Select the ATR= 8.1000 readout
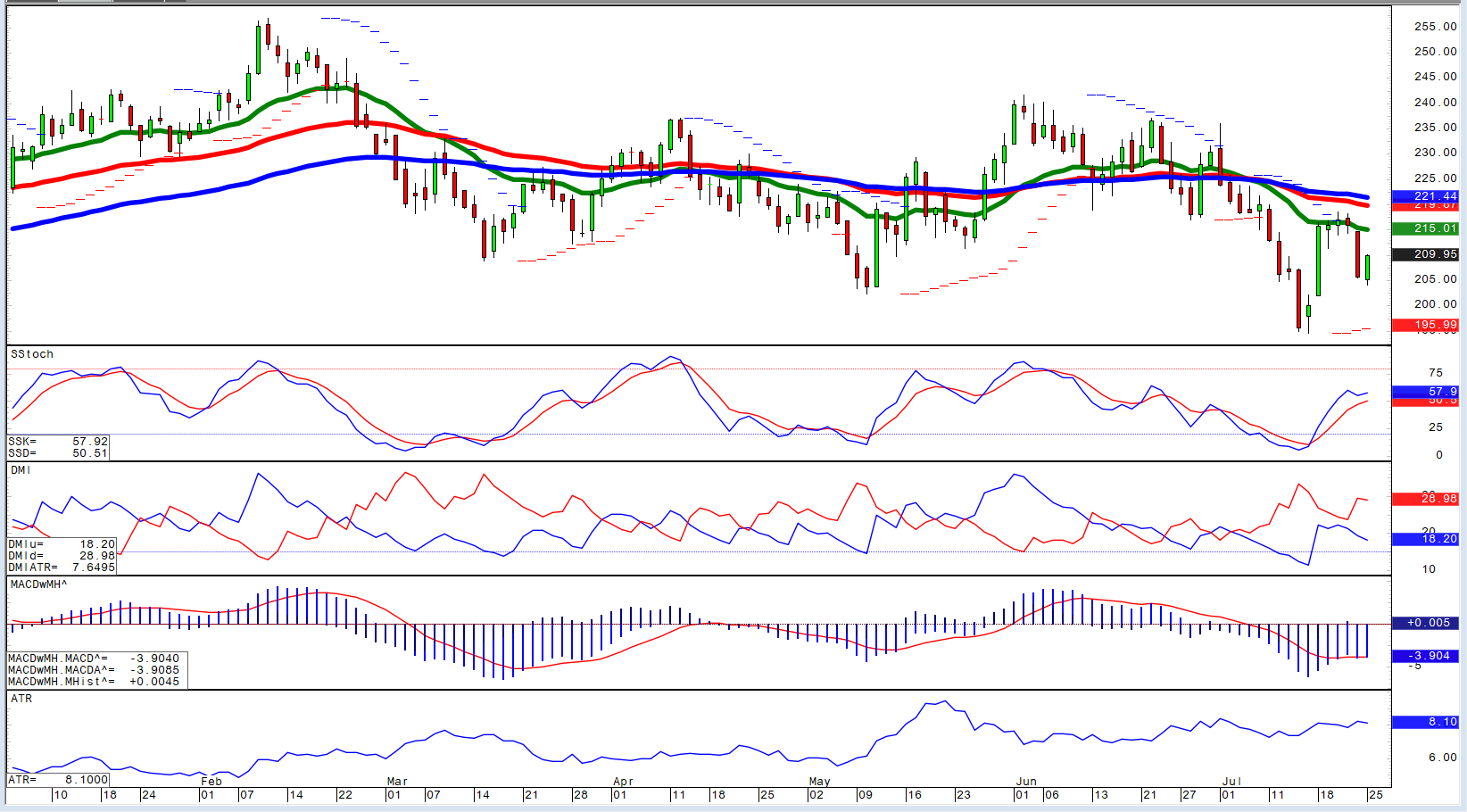This screenshot has height=812, width=1467. coord(59,780)
